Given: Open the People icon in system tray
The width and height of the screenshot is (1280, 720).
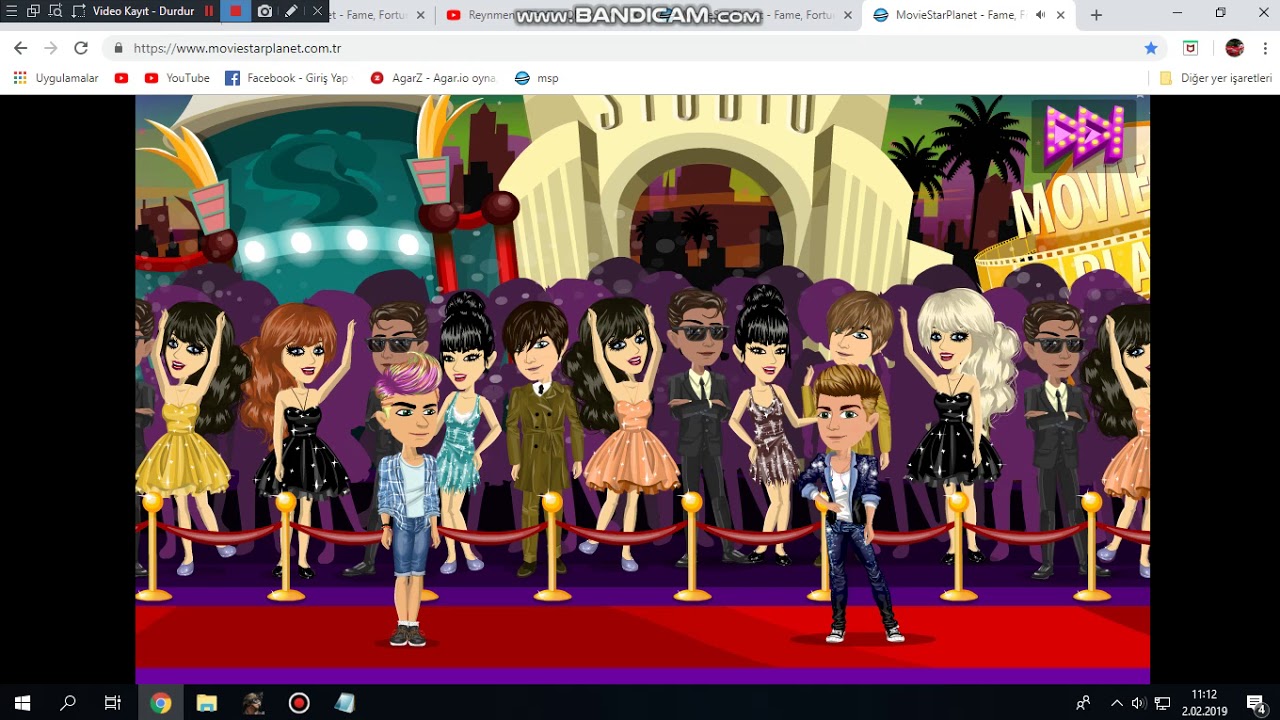Looking at the screenshot, I should 1083,703.
